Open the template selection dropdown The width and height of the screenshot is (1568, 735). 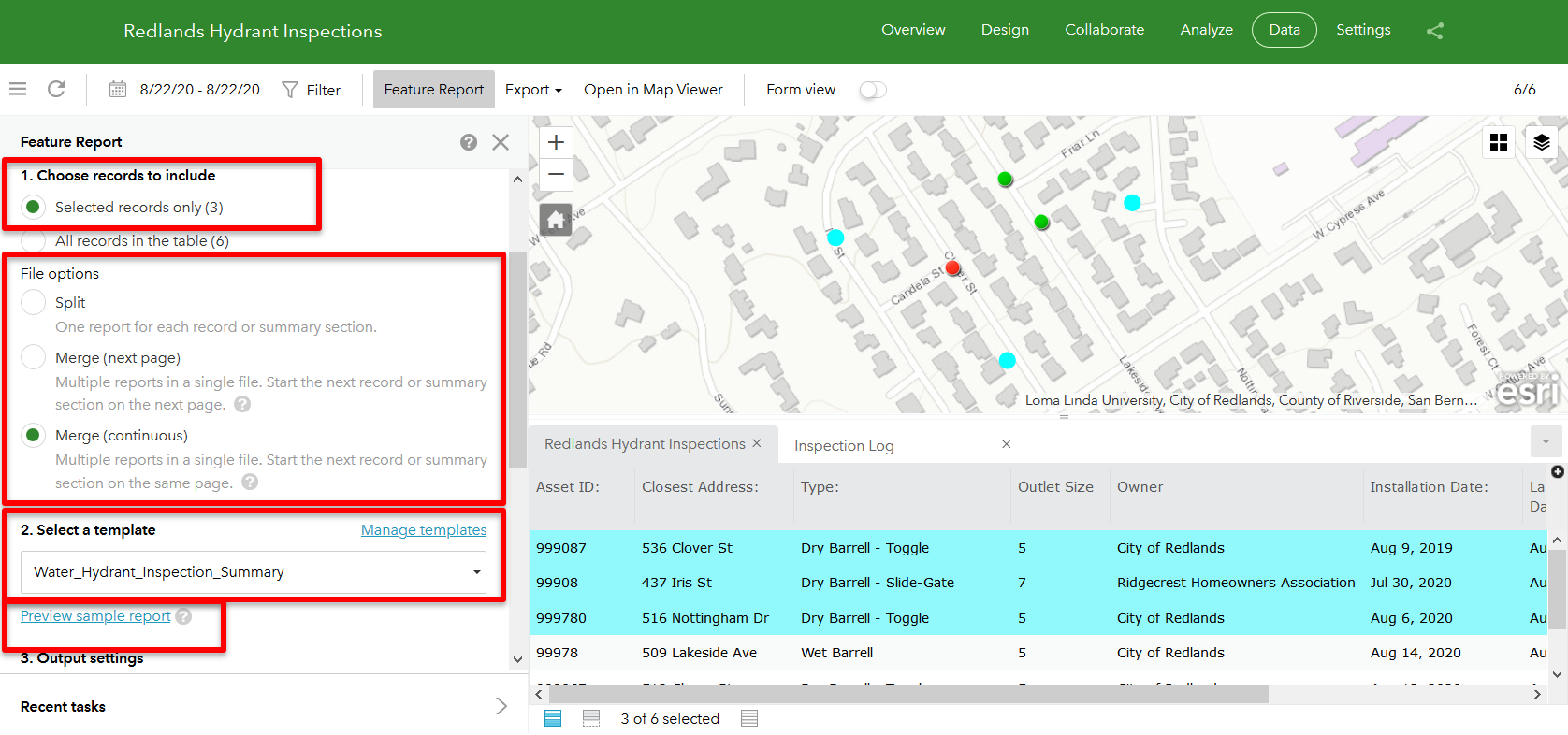[x=253, y=572]
